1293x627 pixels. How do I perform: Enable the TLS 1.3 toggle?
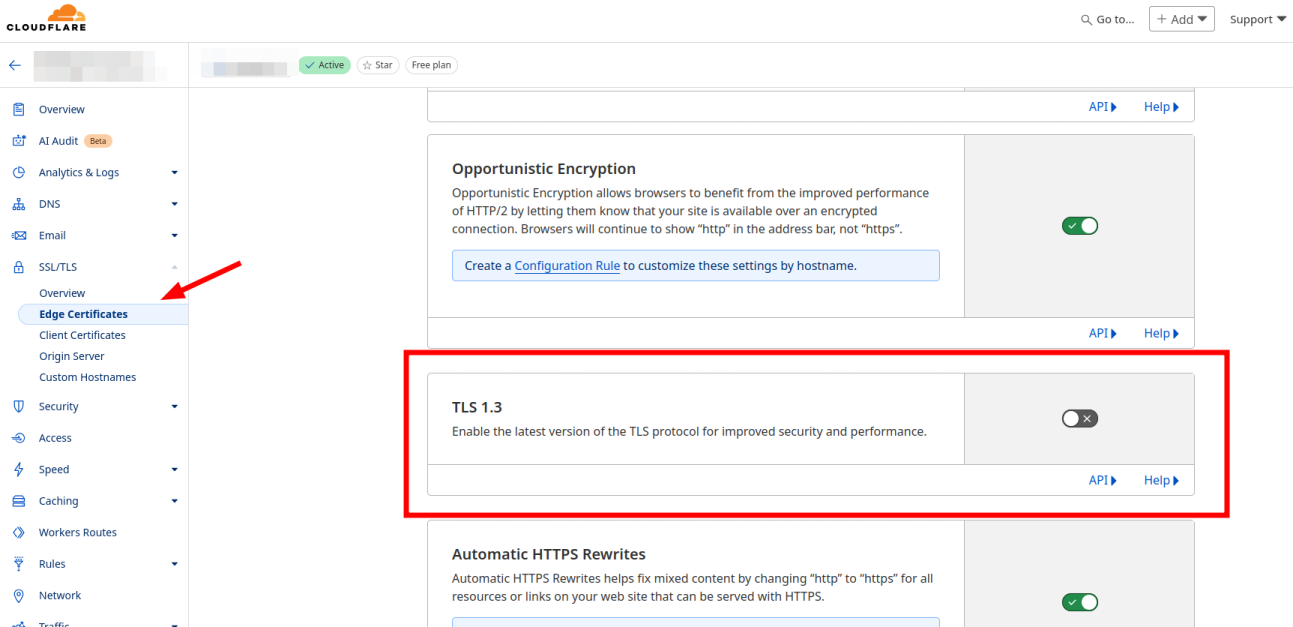[x=1080, y=419]
